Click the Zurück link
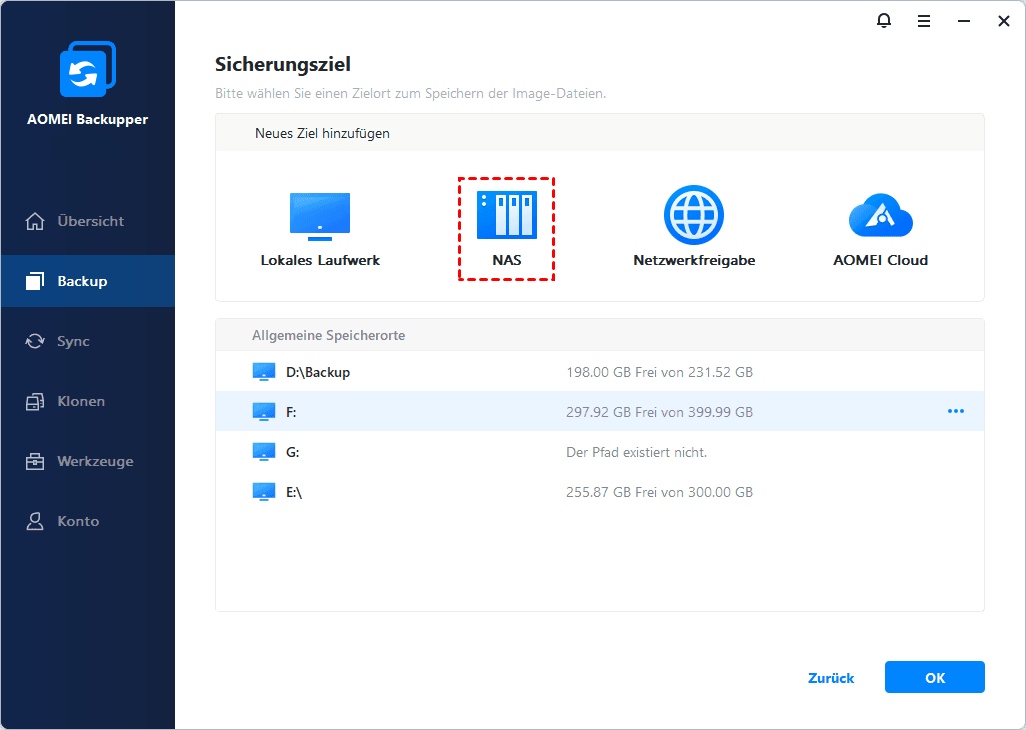The height and width of the screenshot is (730, 1026). pos(831,678)
